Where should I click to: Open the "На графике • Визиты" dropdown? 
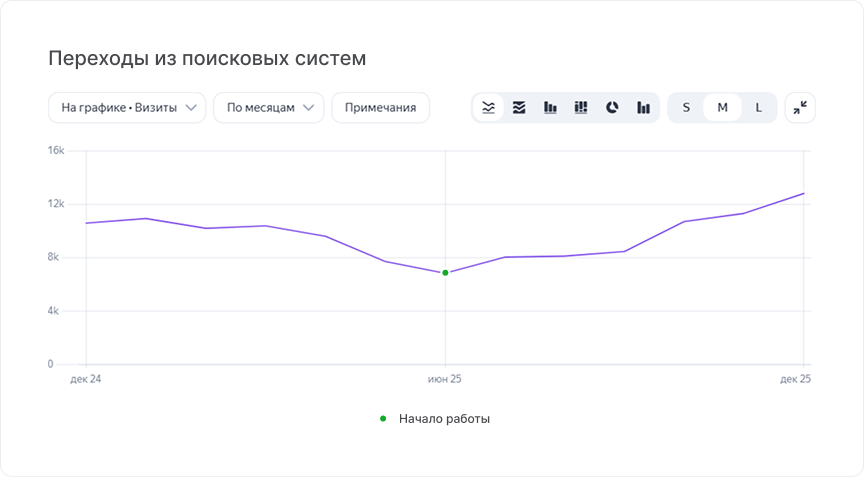(x=127, y=108)
